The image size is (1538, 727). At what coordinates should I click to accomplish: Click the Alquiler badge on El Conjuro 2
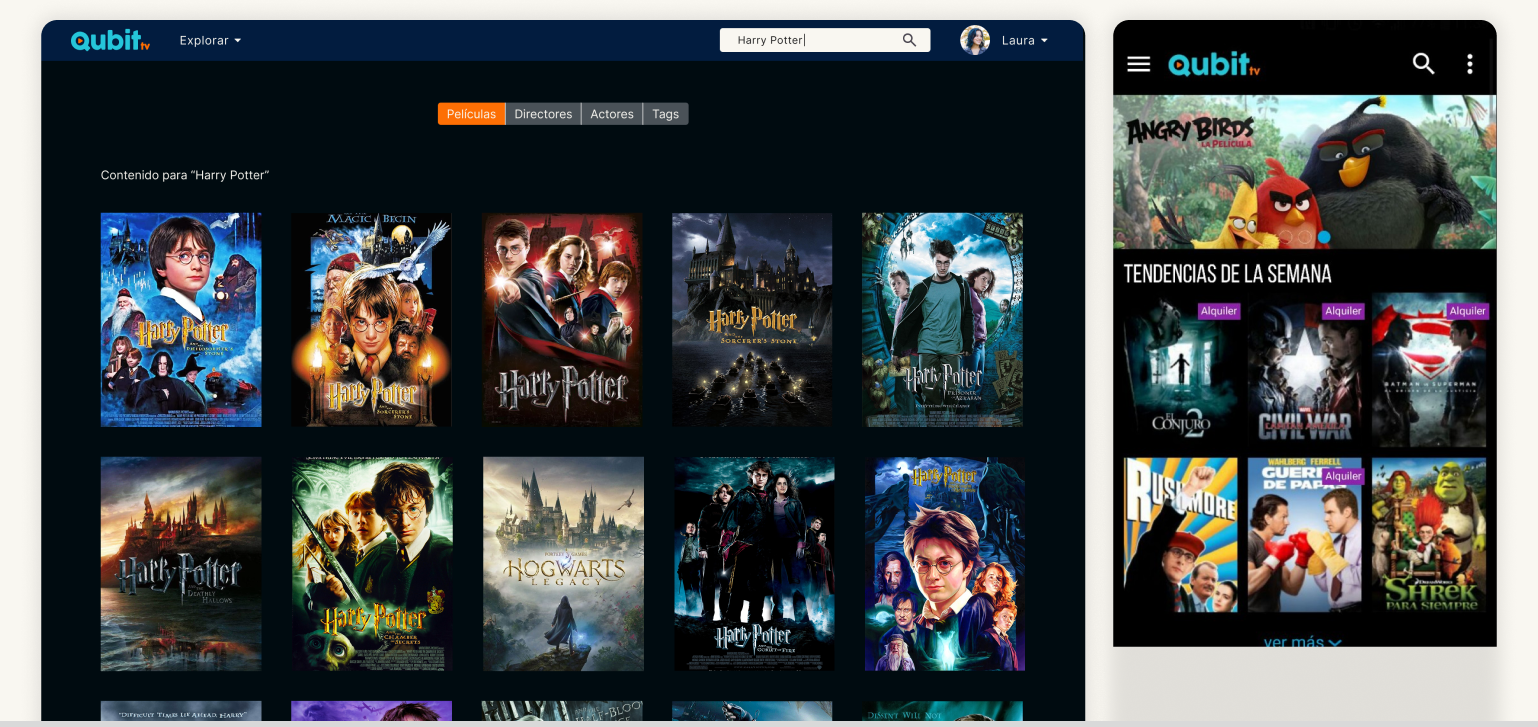coord(1219,311)
